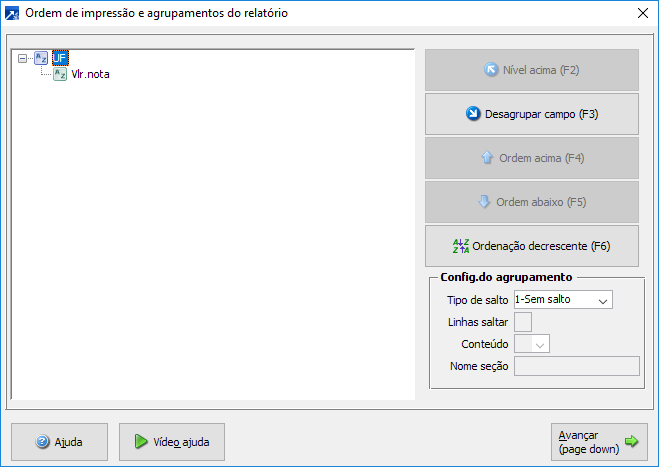Close the report order dialog
The height and width of the screenshot is (467, 659).
[643, 13]
